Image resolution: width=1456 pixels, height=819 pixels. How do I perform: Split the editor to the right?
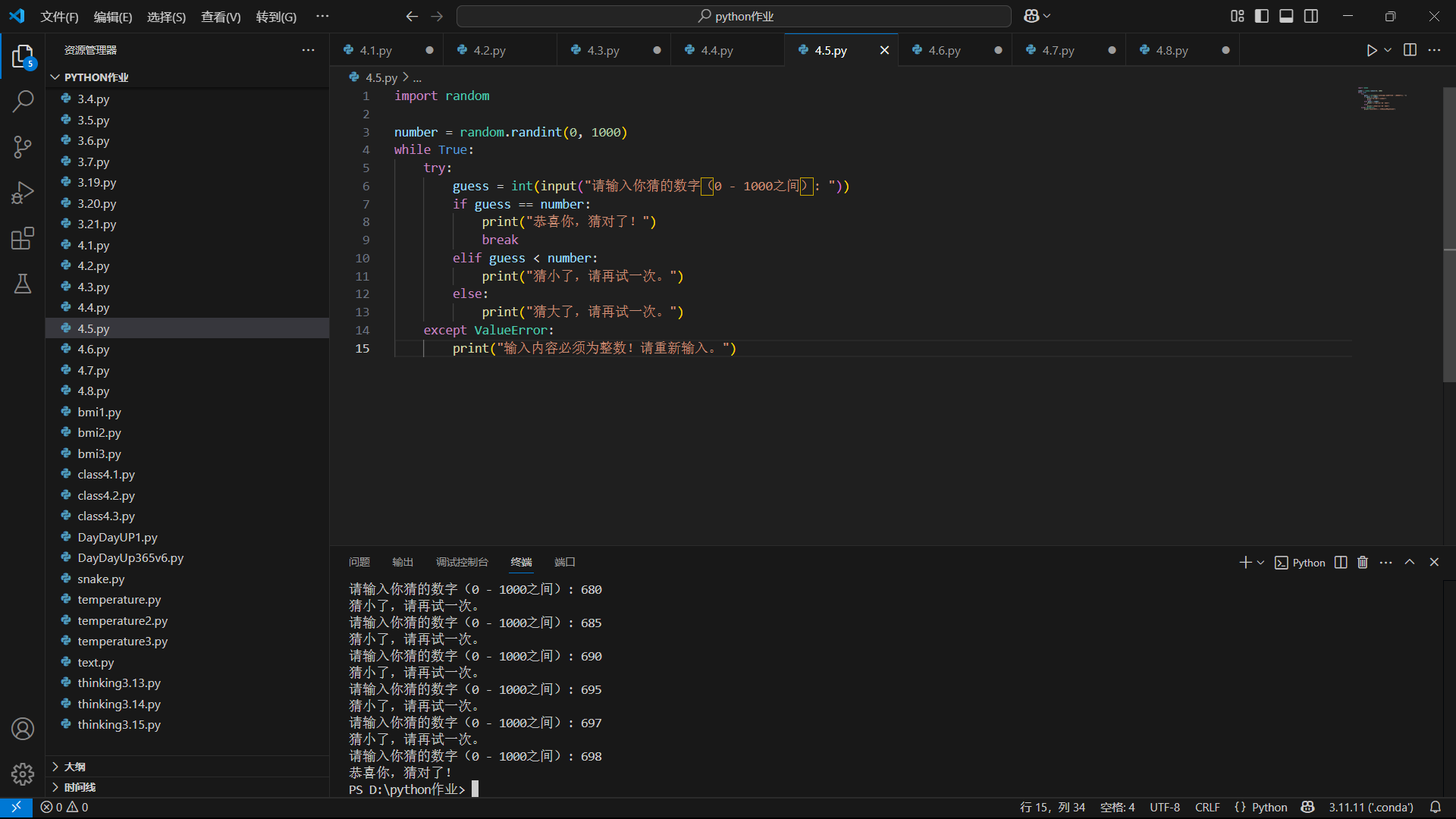click(1410, 50)
